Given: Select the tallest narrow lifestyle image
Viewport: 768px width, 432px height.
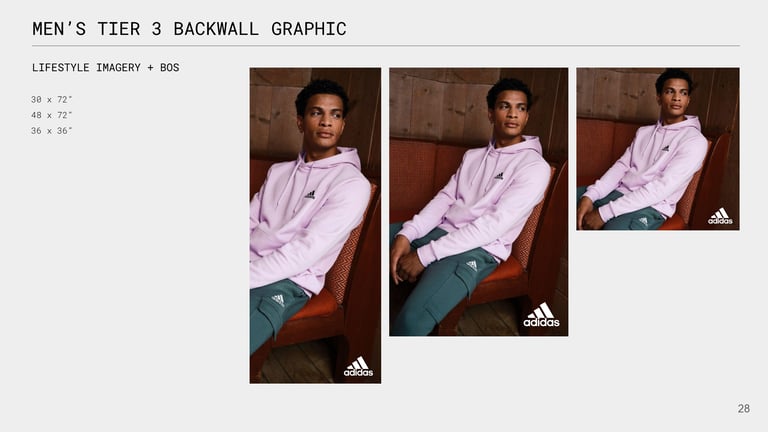Looking at the screenshot, I should pos(315,226).
